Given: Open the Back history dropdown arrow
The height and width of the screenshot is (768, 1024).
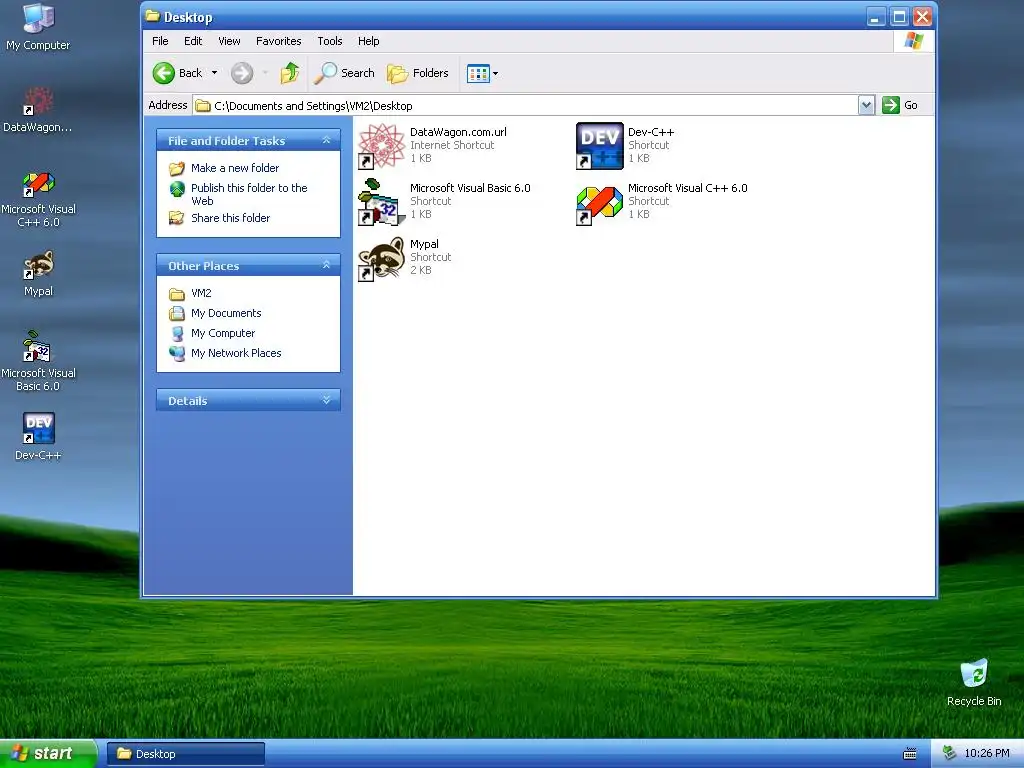Looking at the screenshot, I should click(214, 73).
